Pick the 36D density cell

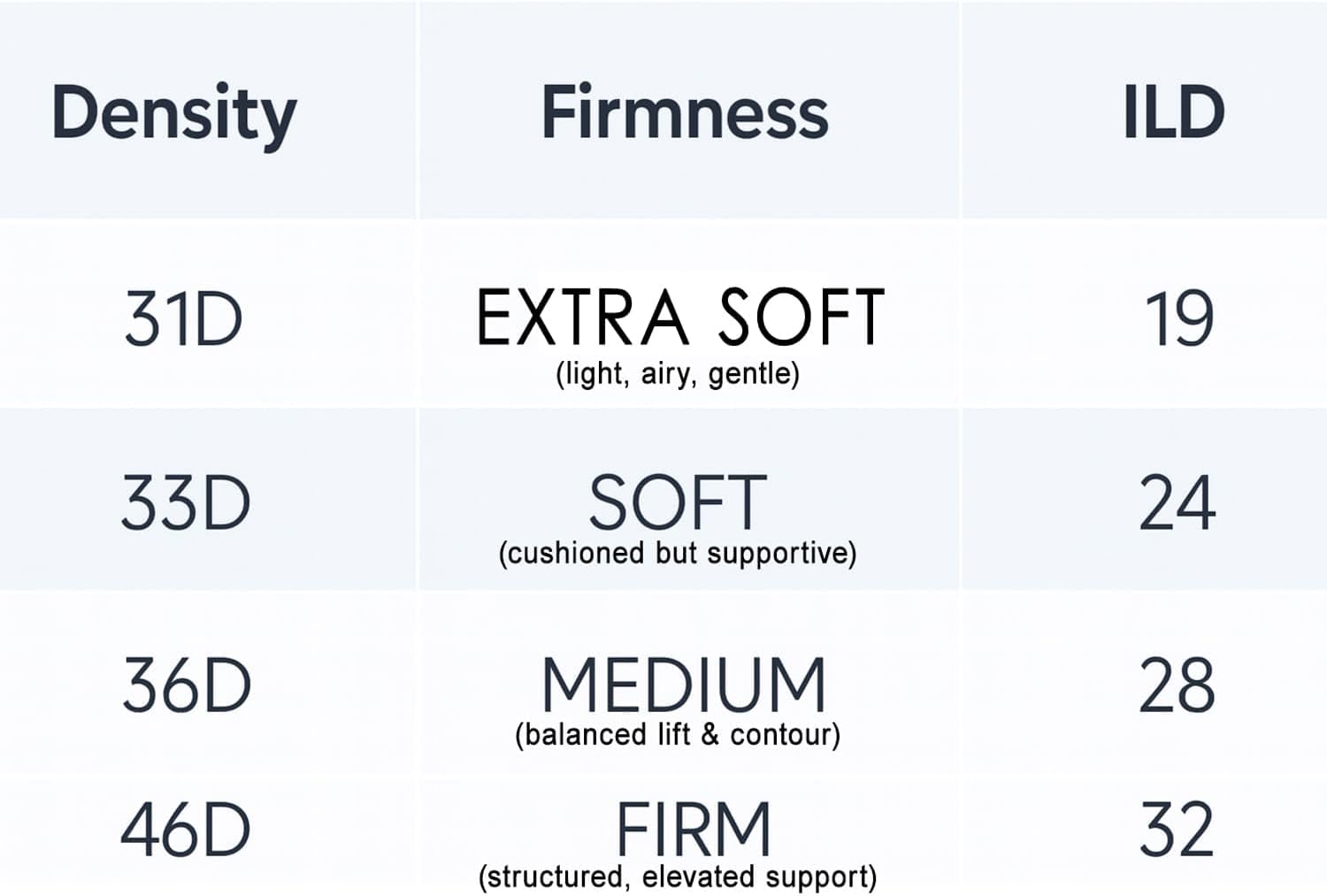click(x=187, y=685)
